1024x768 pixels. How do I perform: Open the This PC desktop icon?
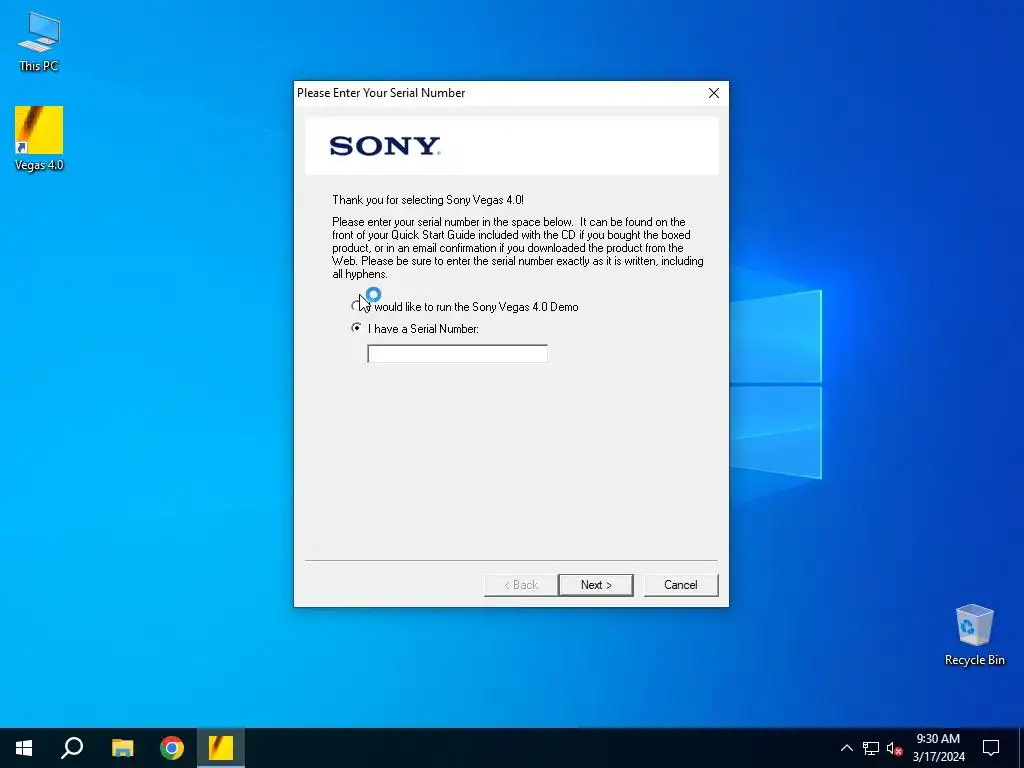(39, 41)
